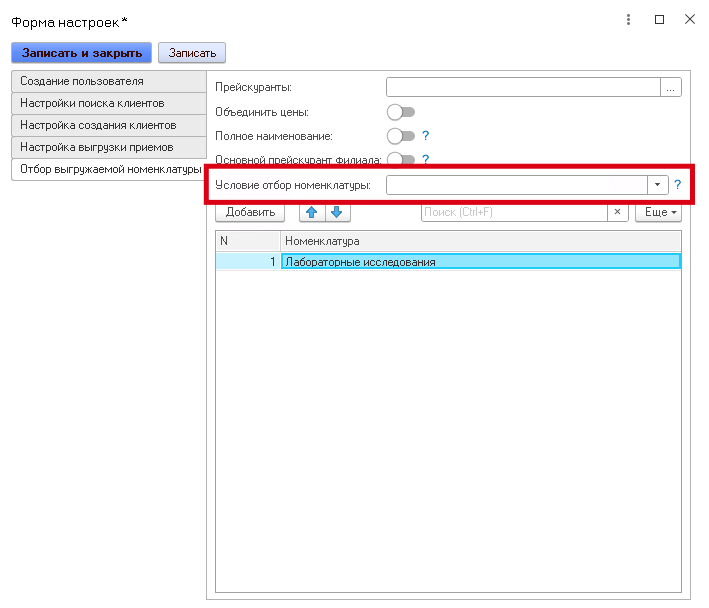Toggle the Объединить цены switch
Viewport: 709px width, 608px height.
tap(400, 112)
